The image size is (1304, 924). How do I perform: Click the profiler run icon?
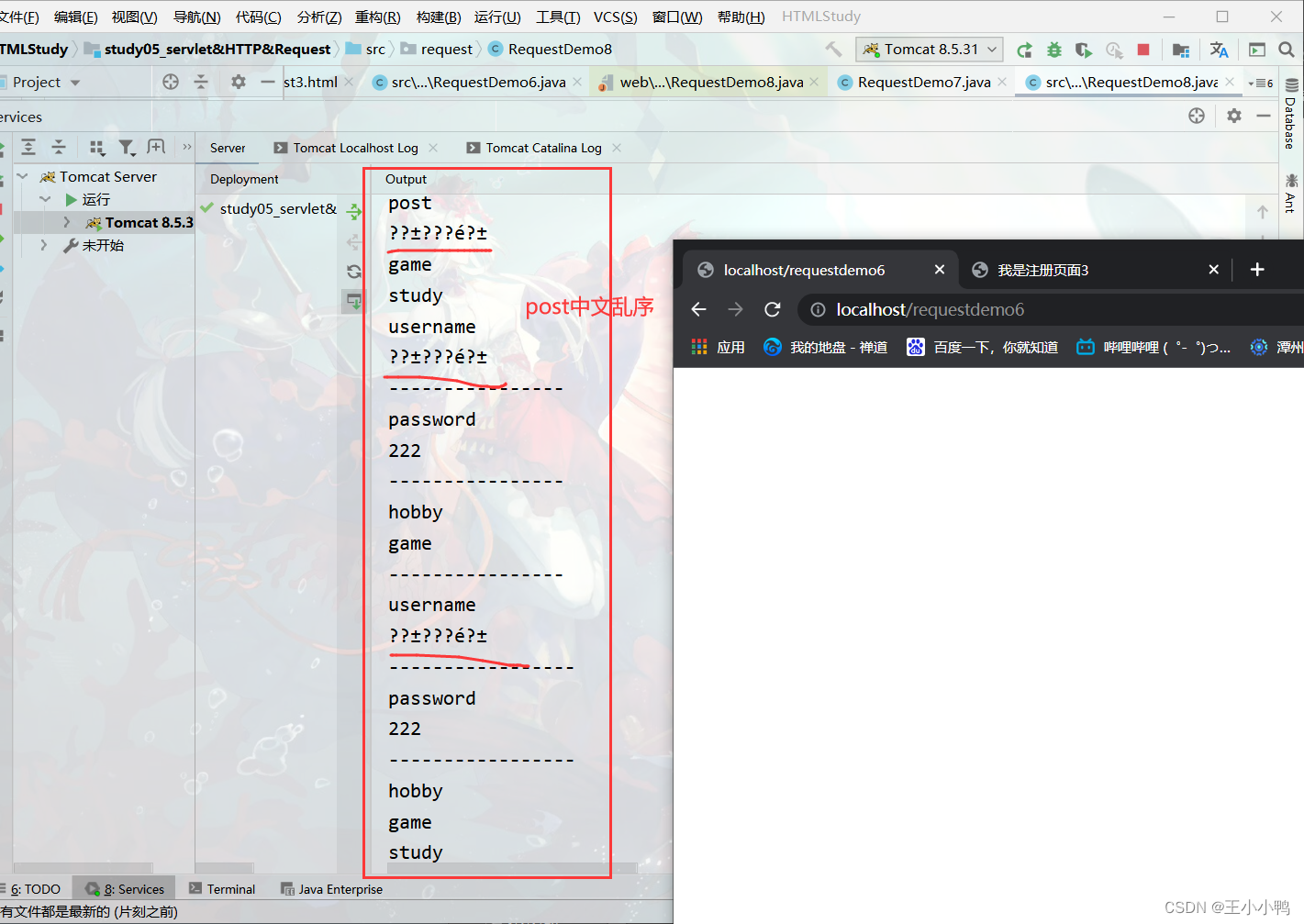click(x=1114, y=50)
